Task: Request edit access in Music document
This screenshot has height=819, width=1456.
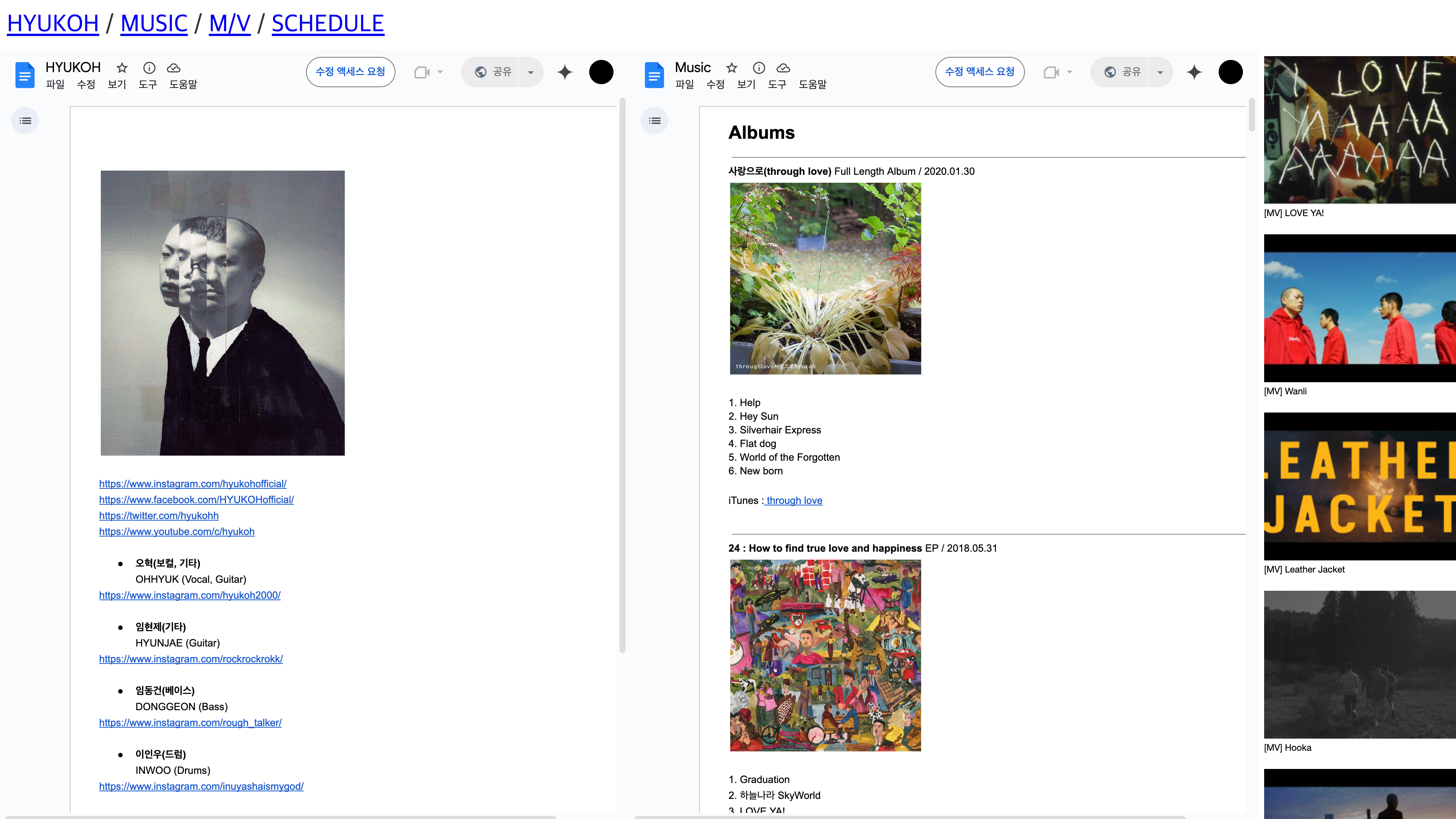Action: [x=980, y=72]
